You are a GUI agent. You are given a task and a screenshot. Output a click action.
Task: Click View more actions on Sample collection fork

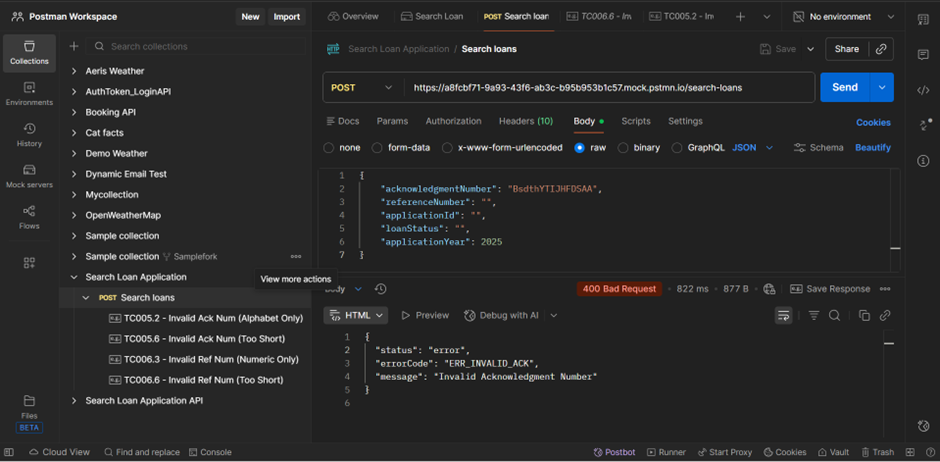pos(296,256)
